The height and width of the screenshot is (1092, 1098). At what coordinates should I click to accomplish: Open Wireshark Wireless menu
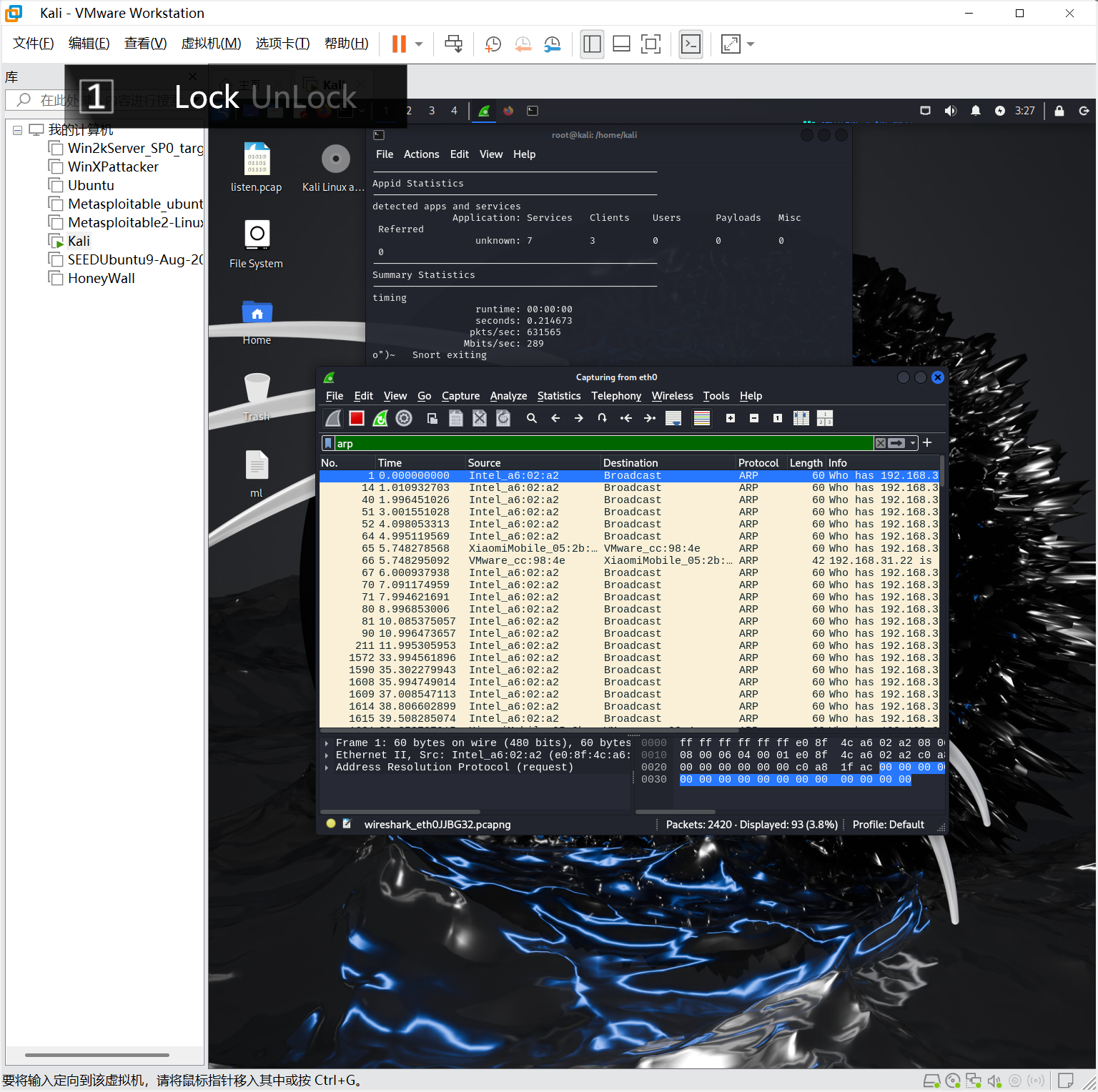[x=672, y=396]
